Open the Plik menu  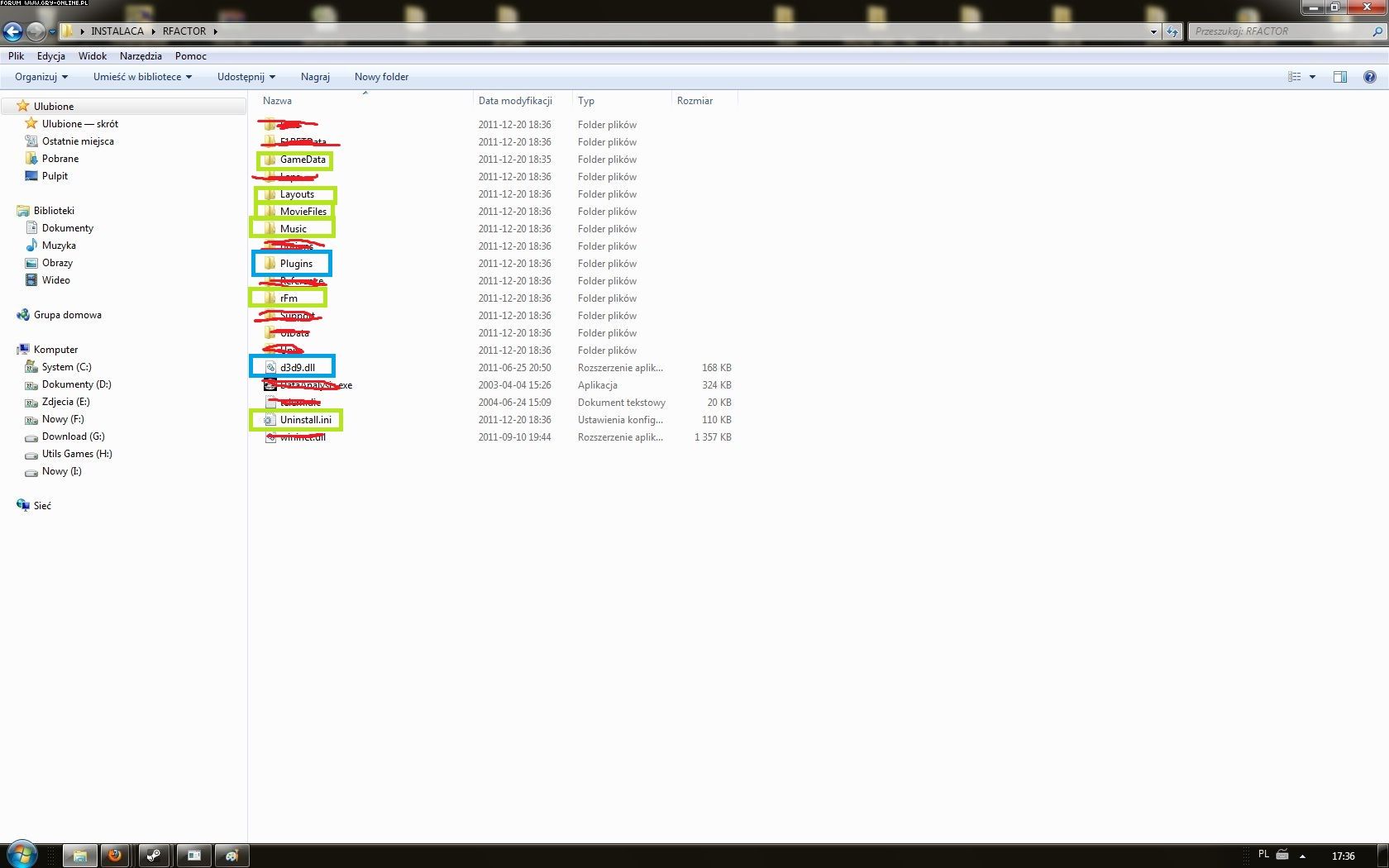(x=17, y=56)
